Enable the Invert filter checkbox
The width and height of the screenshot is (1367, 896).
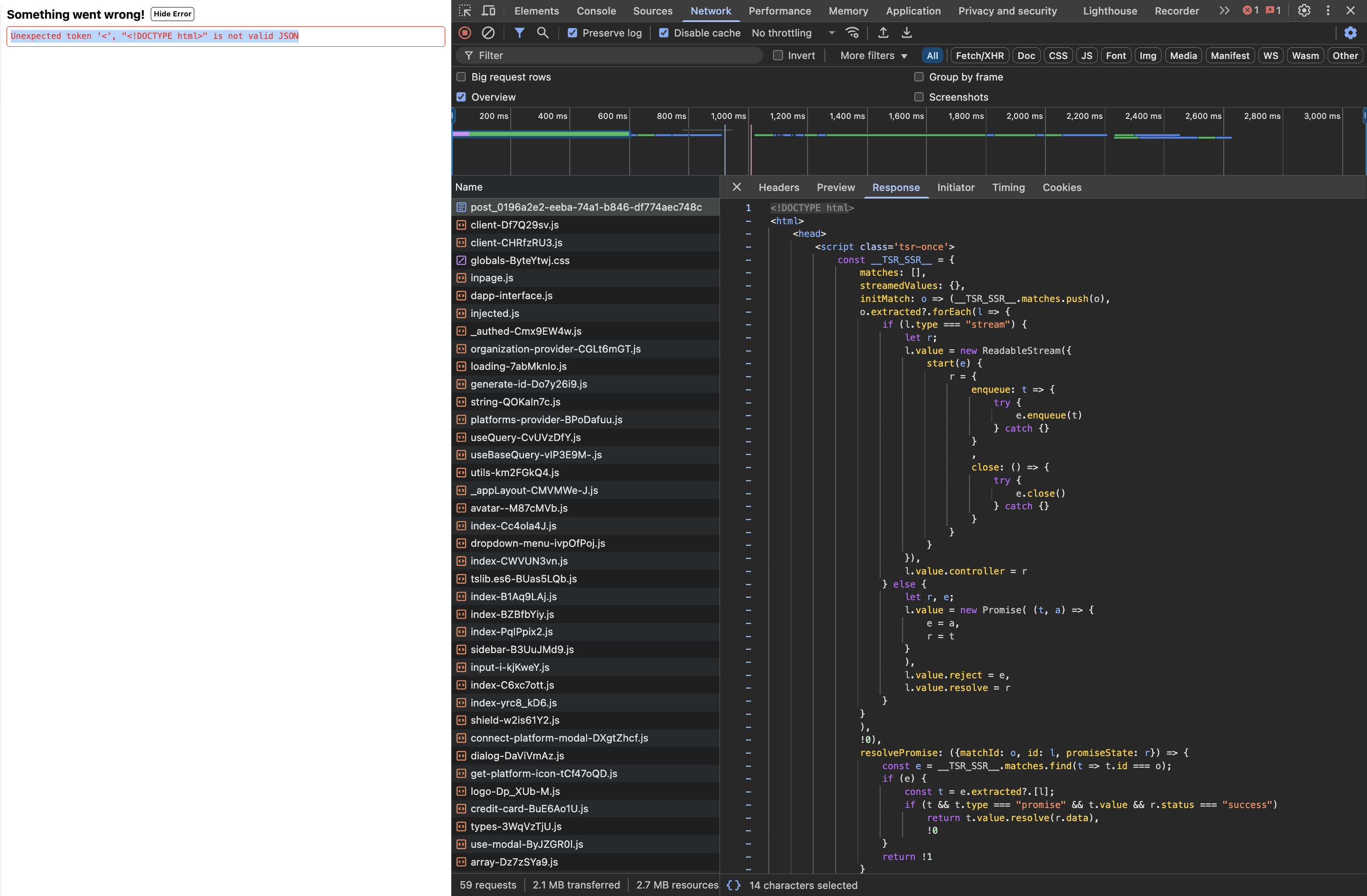tap(778, 55)
